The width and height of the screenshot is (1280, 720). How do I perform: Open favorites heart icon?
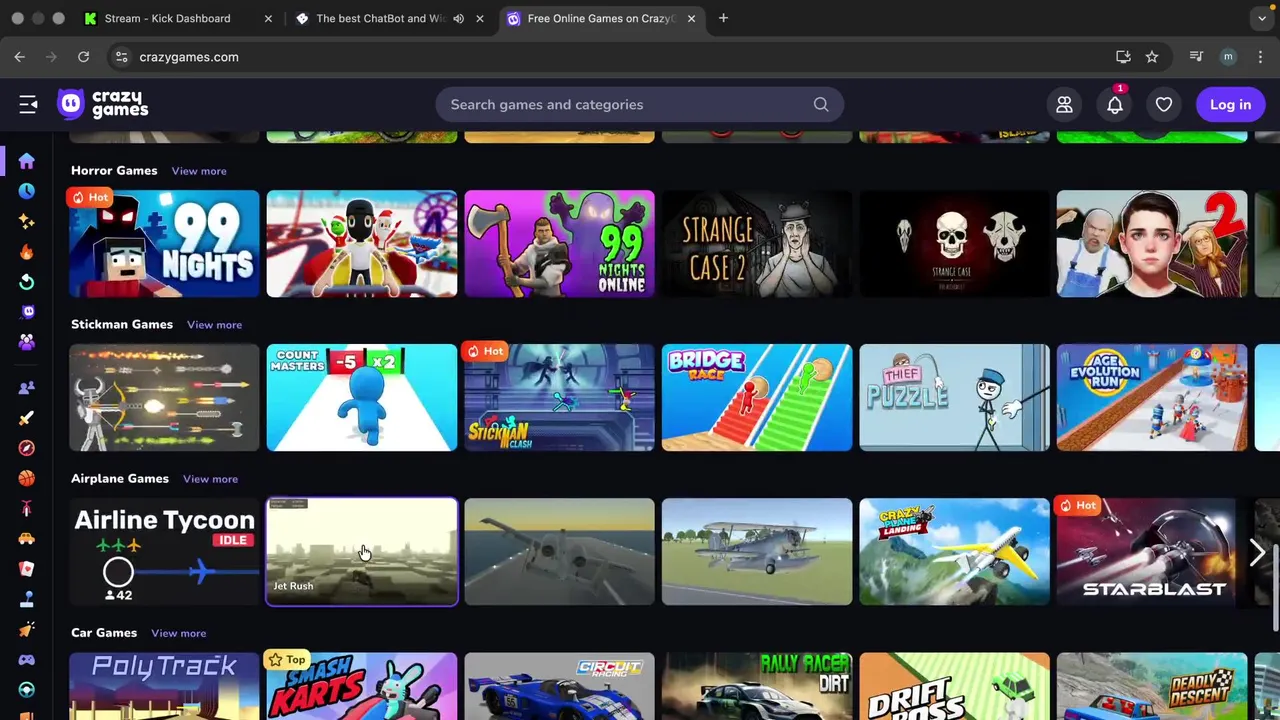(x=1164, y=104)
